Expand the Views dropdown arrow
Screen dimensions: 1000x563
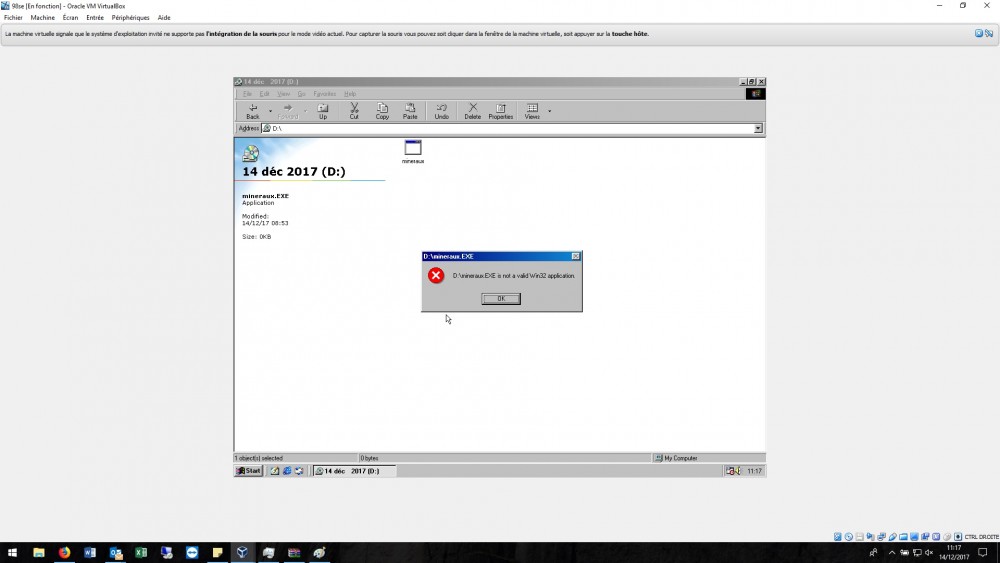(x=550, y=111)
